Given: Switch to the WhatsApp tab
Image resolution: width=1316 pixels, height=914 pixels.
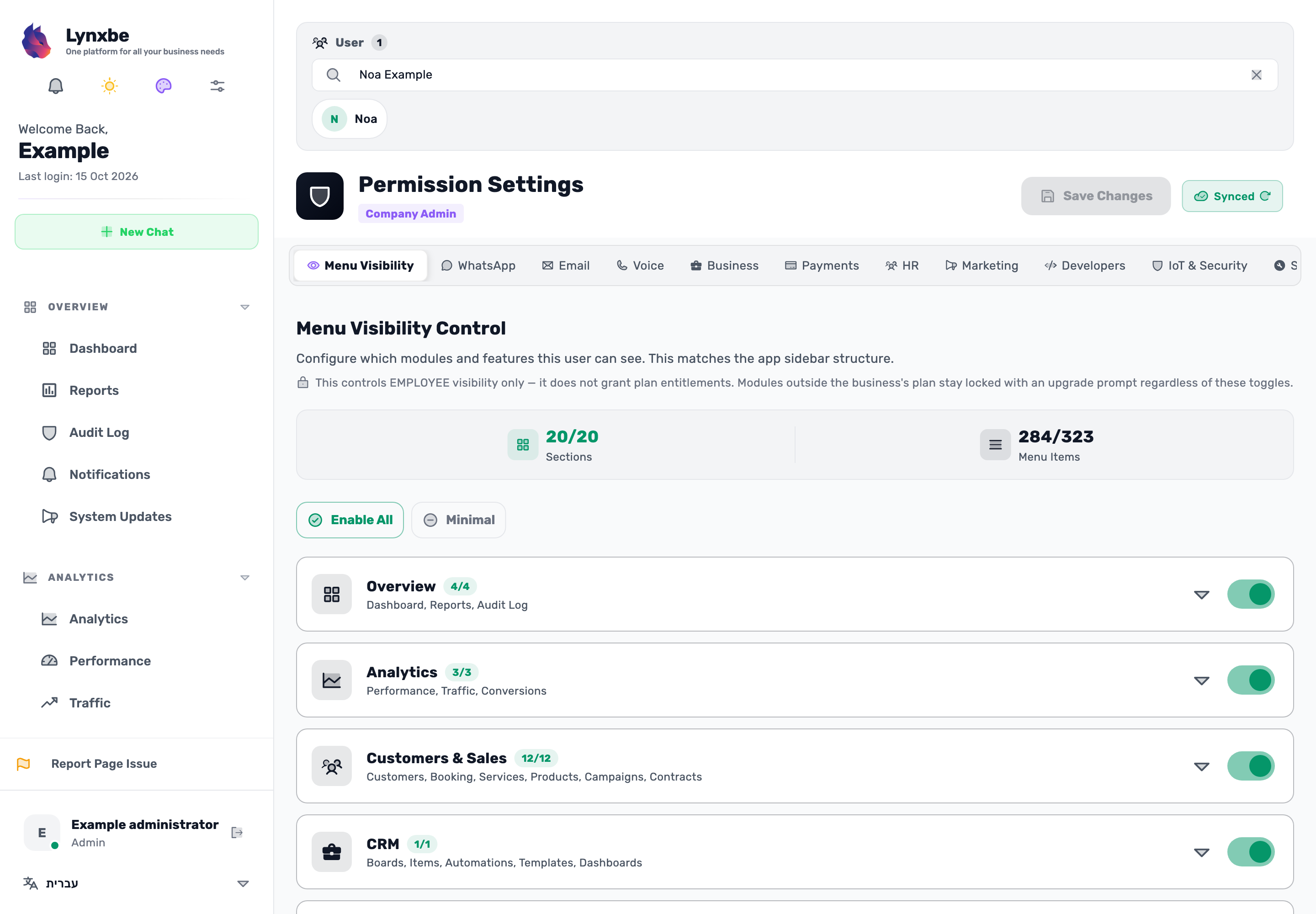Looking at the screenshot, I should [478, 266].
